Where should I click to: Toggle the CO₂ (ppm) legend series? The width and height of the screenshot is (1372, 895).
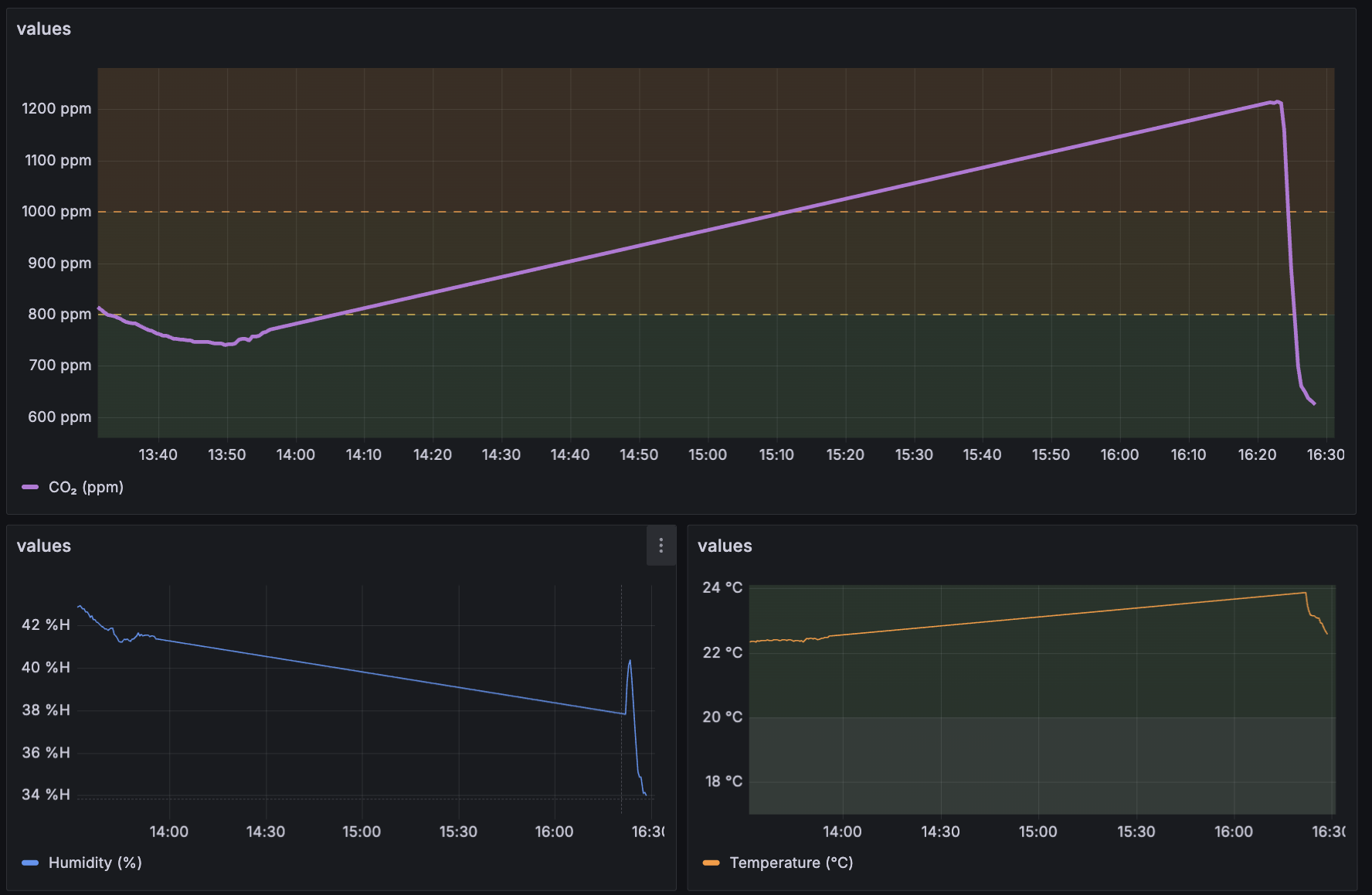[86, 487]
